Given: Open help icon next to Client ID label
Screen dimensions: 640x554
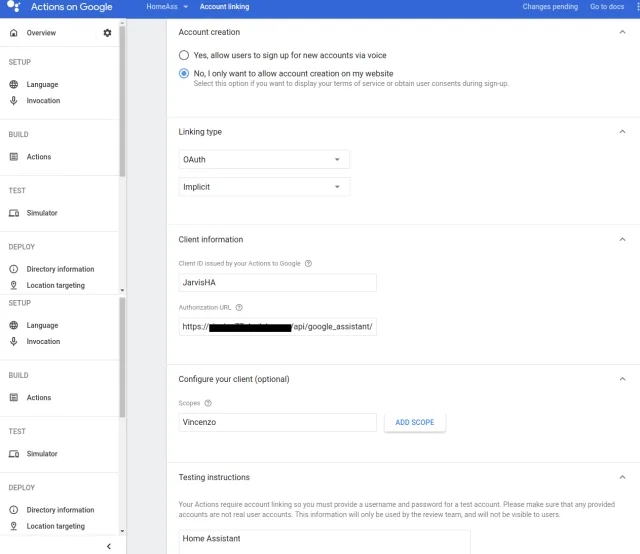Looking at the screenshot, I should [309, 263].
